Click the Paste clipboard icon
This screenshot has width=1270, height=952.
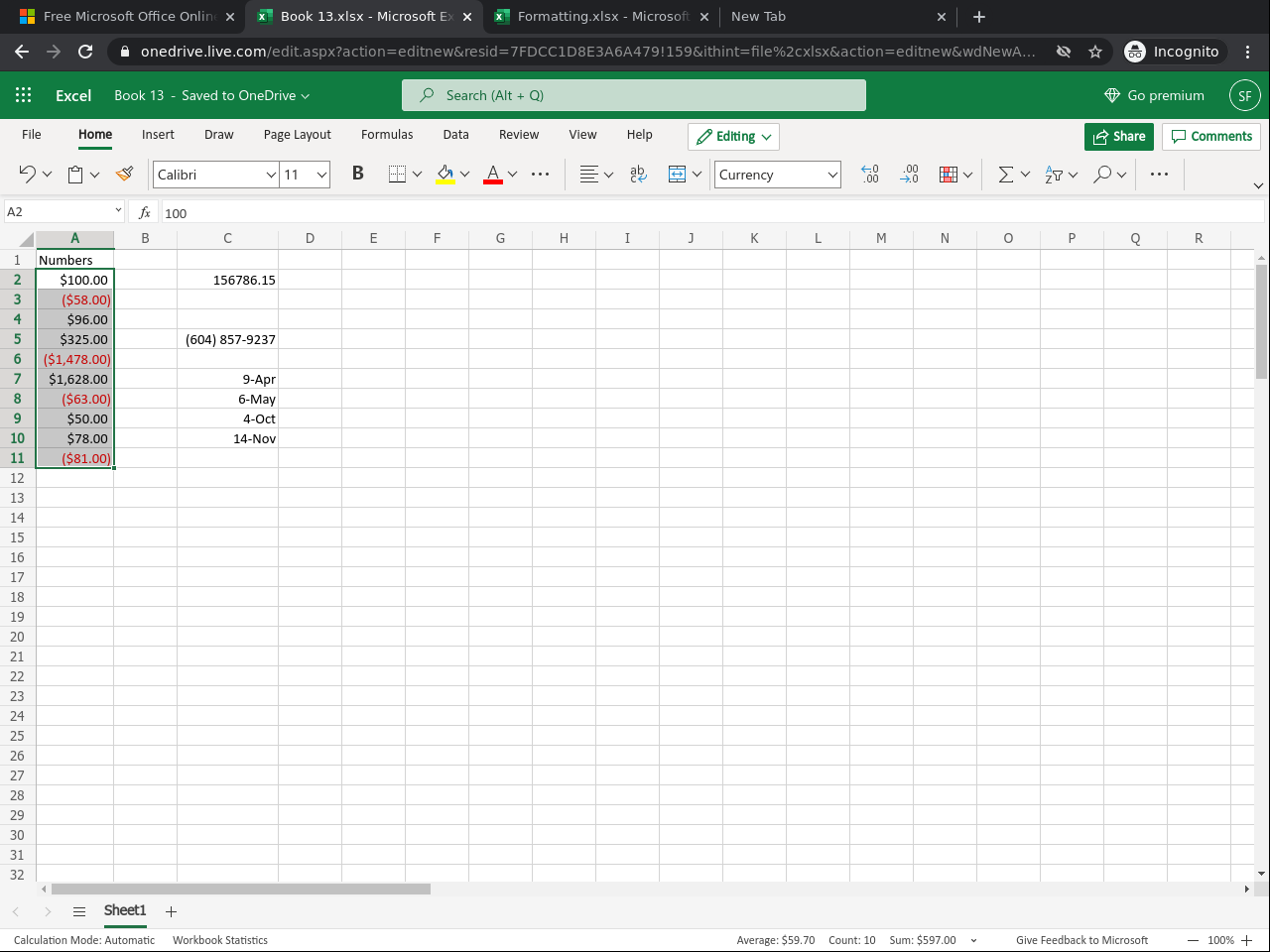click(x=75, y=175)
